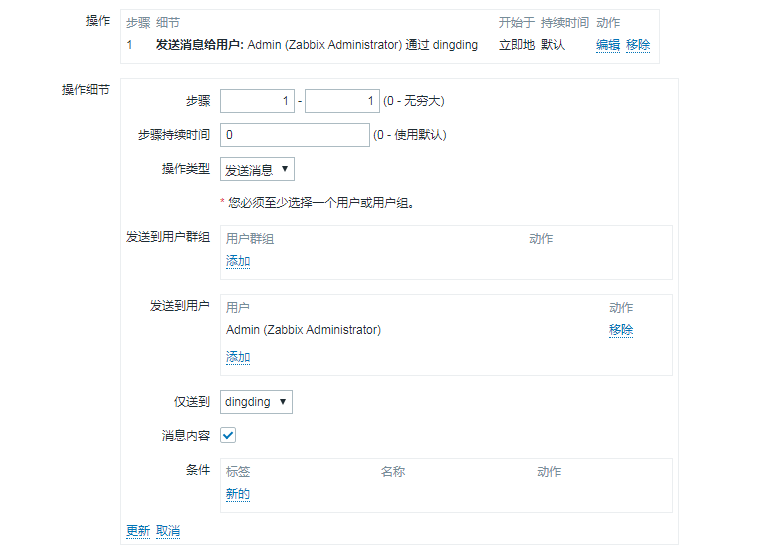The image size is (769, 551).
Task: Click the 步骤持续时间 input box
Action: [x=294, y=135]
